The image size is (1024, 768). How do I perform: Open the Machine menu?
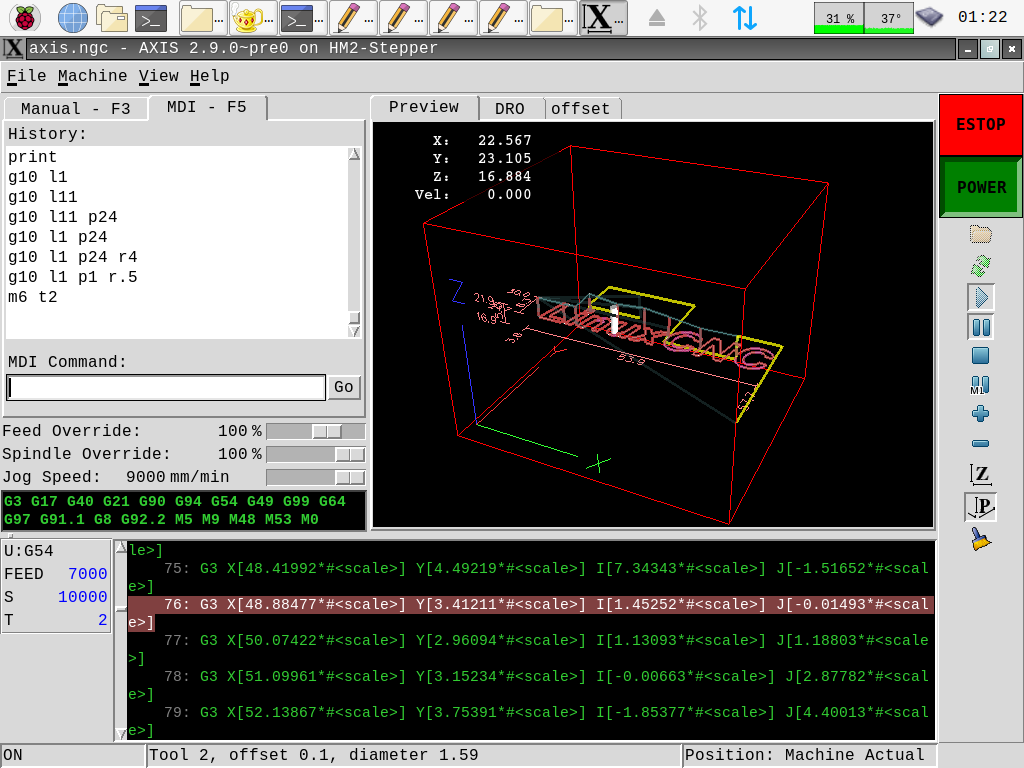pyautogui.click(x=92, y=76)
